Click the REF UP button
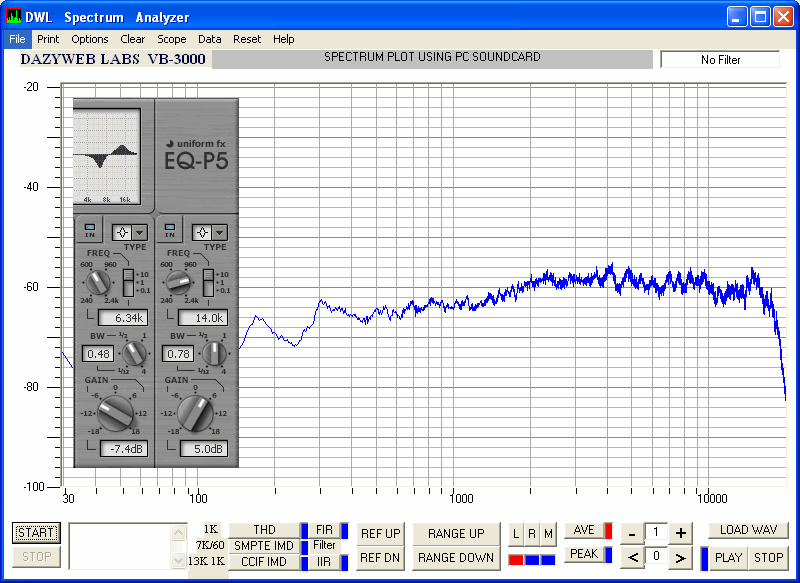 pos(381,534)
